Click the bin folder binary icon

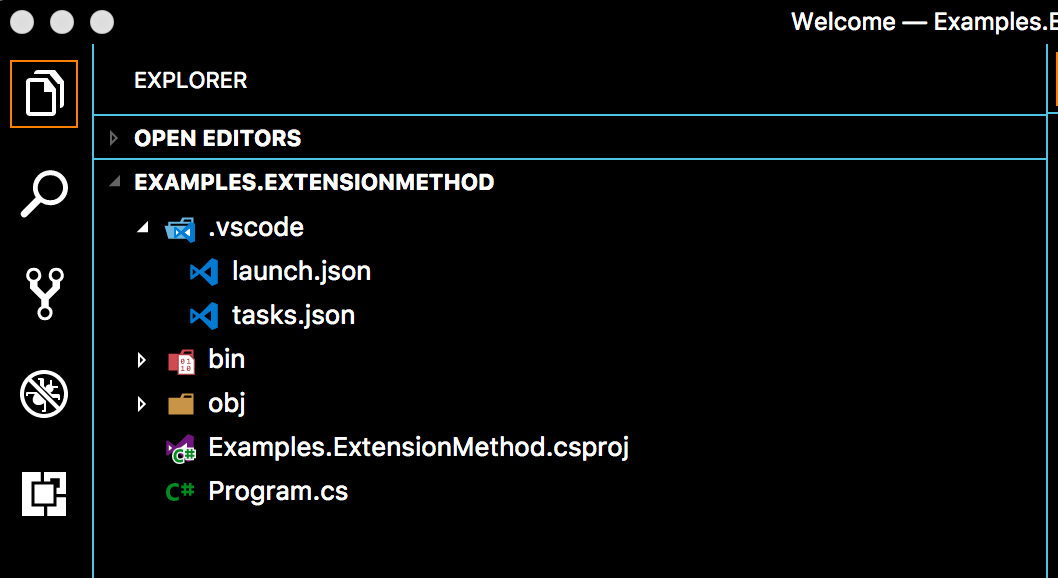pos(181,362)
